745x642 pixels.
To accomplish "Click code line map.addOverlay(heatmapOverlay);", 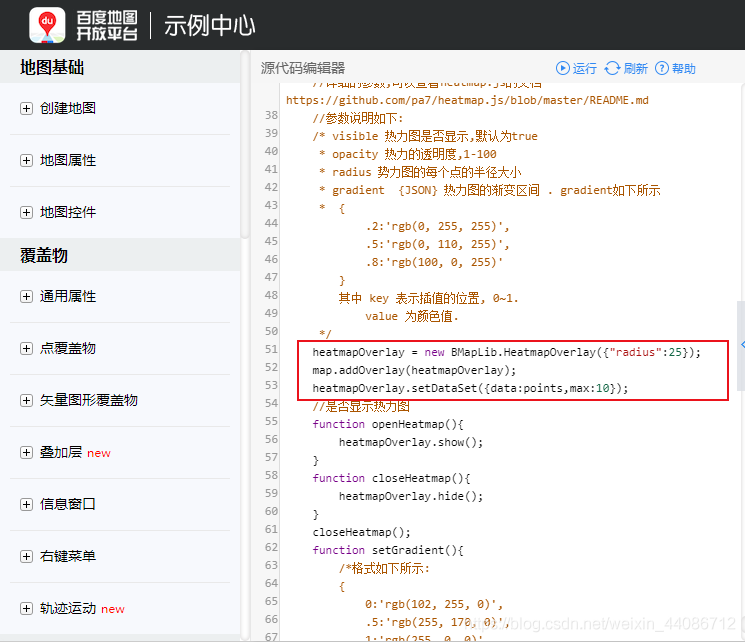I will coord(414,370).
